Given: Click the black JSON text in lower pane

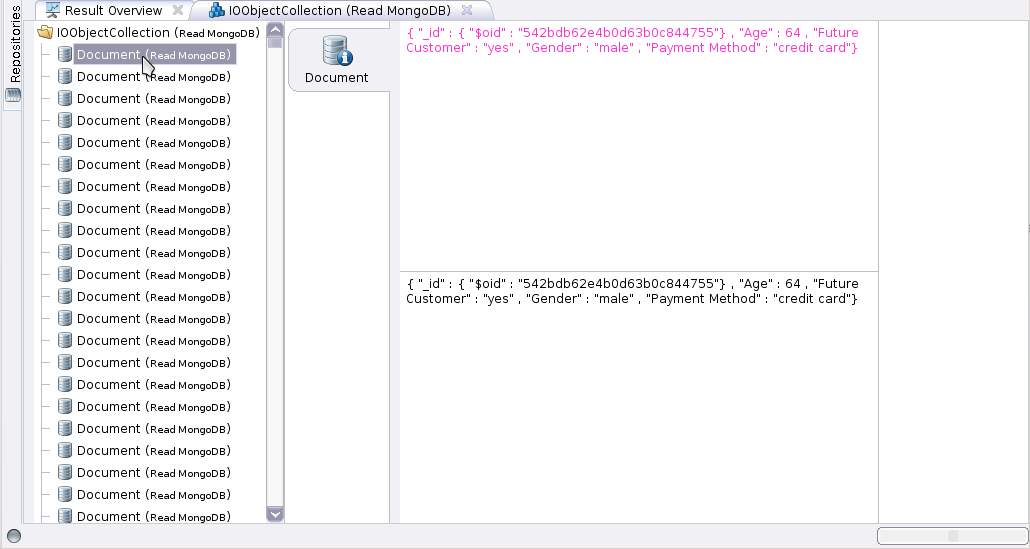Looking at the screenshot, I should pyautogui.click(x=632, y=291).
